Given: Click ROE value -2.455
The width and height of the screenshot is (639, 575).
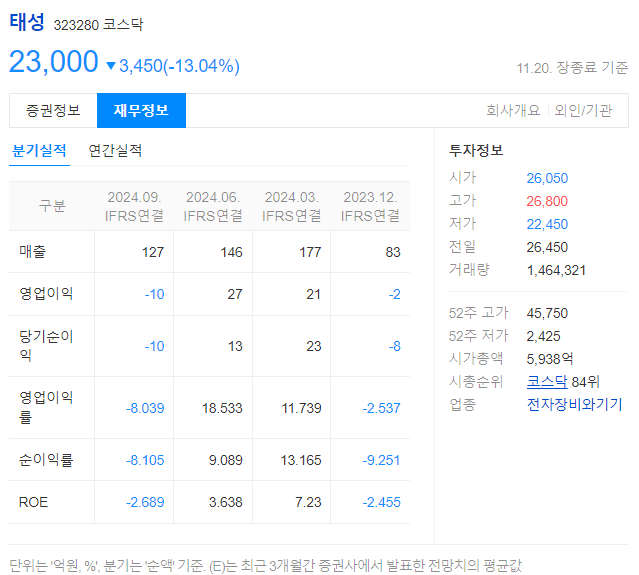Looking at the screenshot, I should (381, 502).
